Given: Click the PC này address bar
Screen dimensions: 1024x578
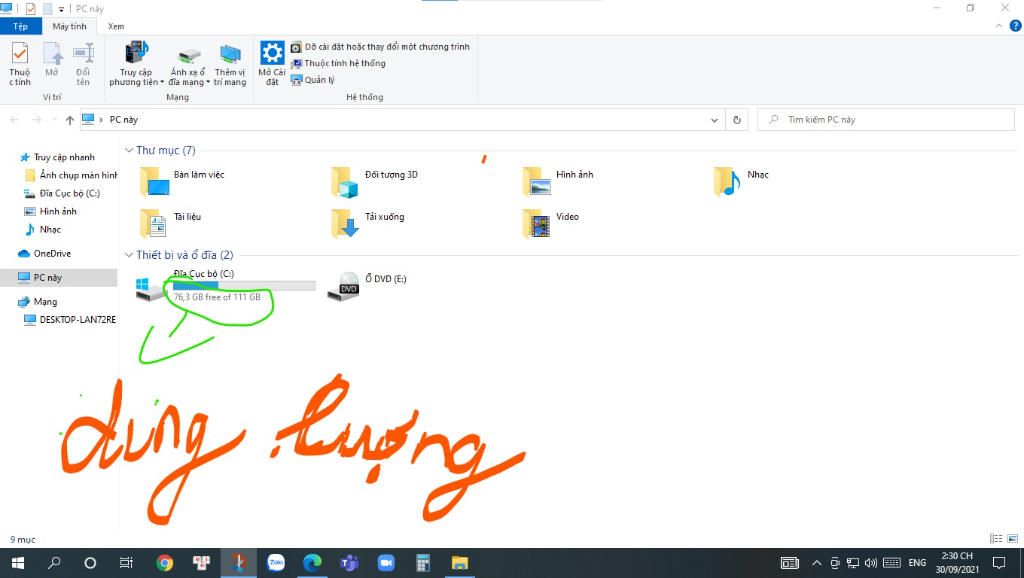Looking at the screenshot, I should pyautogui.click(x=402, y=120).
